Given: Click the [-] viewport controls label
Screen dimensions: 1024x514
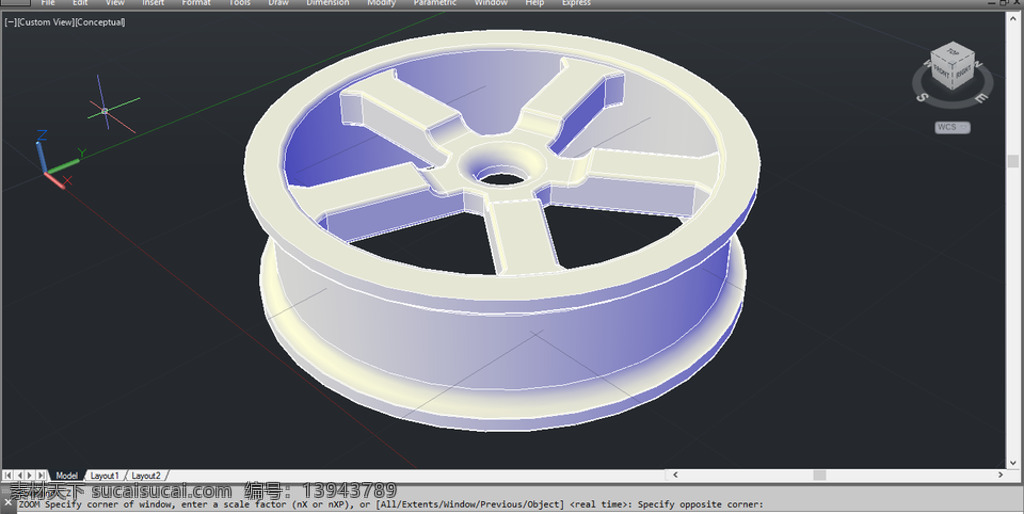Looking at the screenshot, I should tap(10, 22).
